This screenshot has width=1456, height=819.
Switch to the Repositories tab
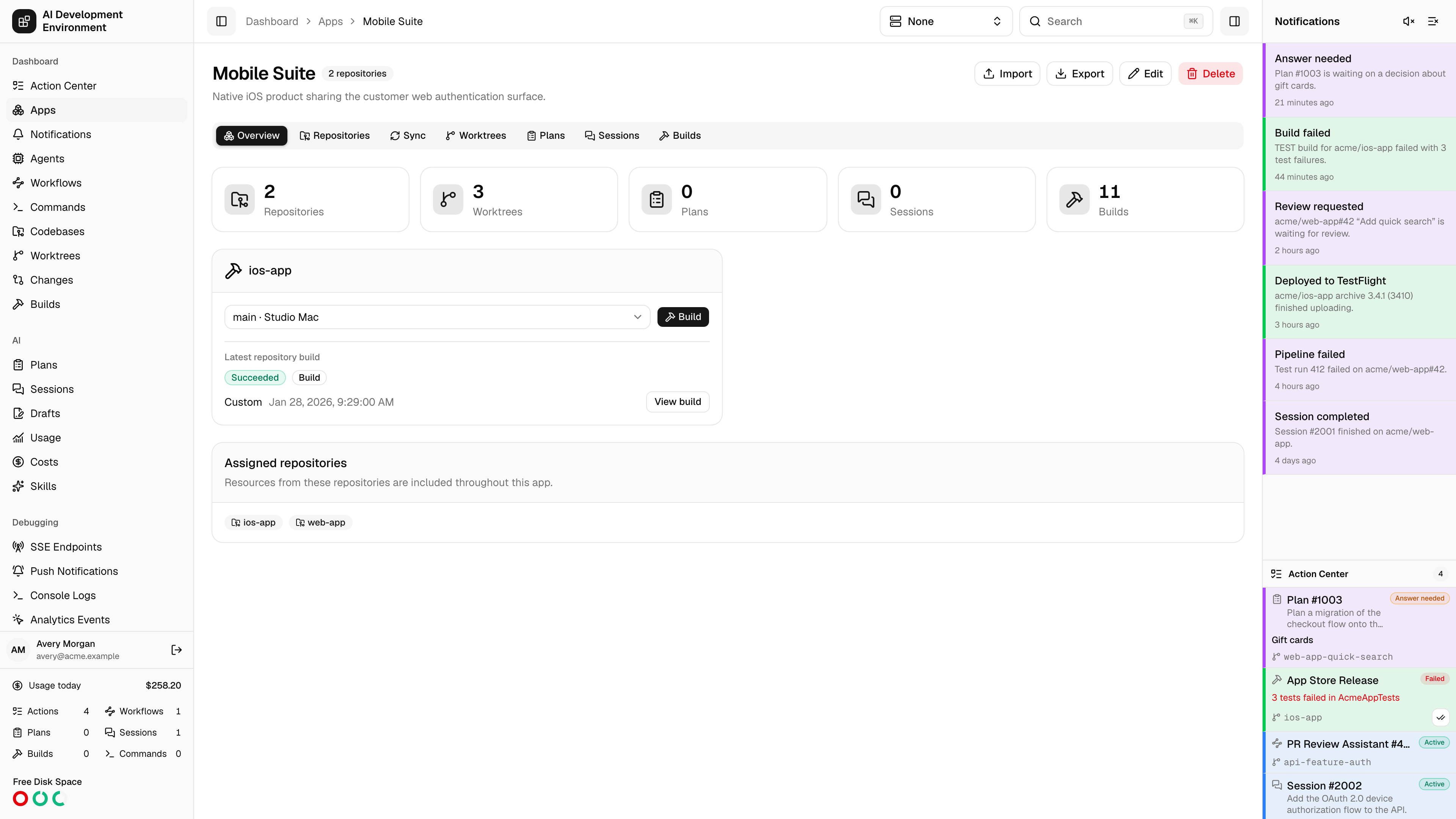point(334,136)
